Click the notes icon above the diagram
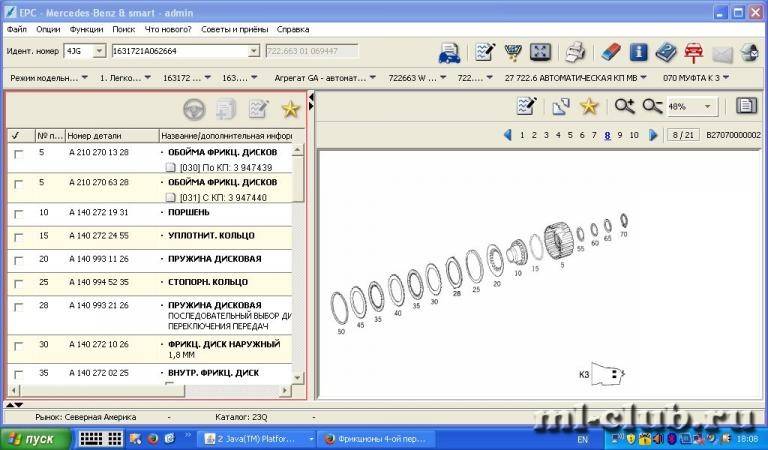The image size is (768, 450). pos(527,106)
